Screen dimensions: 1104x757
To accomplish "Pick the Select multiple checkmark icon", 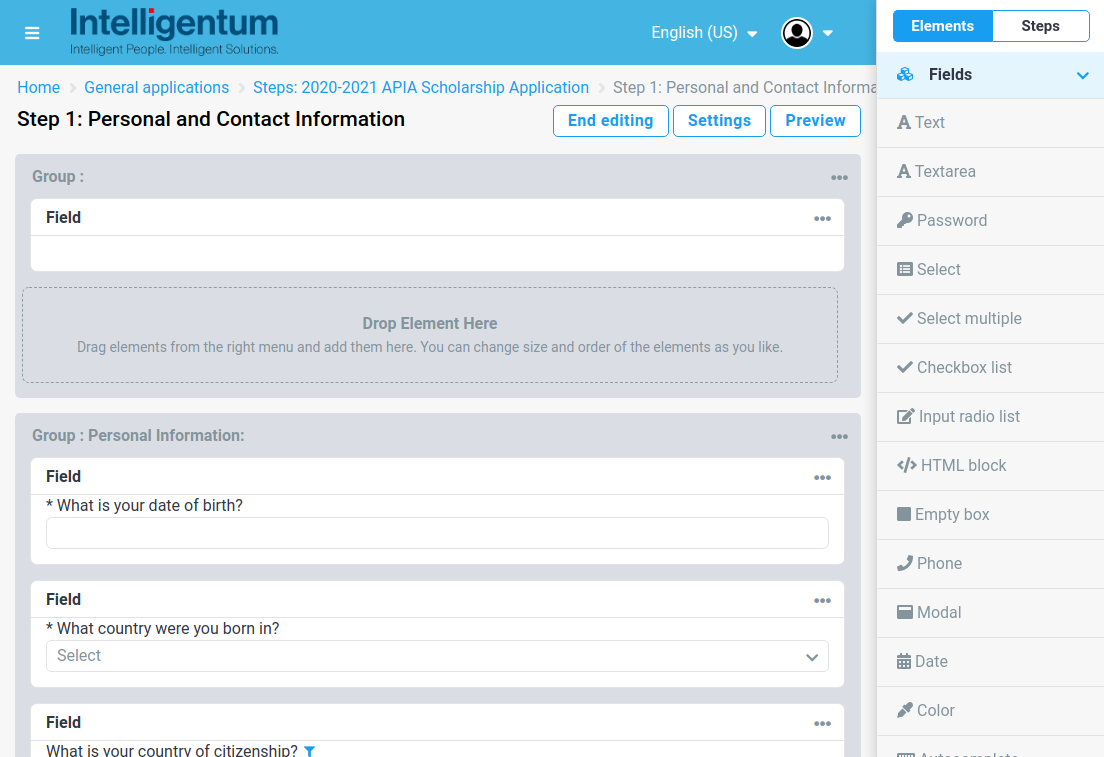I will (x=905, y=318).
